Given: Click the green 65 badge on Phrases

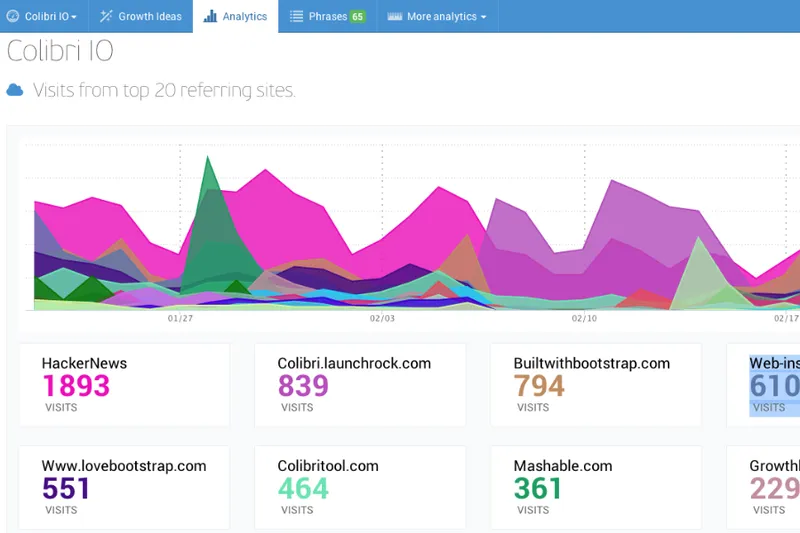Looking at the screenshot, I should point(358,16).
